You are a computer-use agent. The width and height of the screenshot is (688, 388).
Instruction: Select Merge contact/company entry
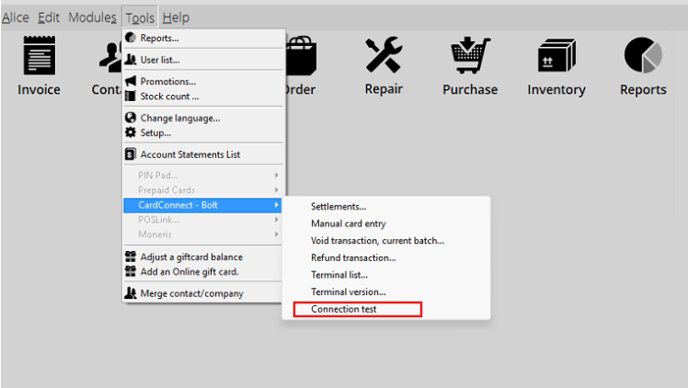[x=192, y=293]
